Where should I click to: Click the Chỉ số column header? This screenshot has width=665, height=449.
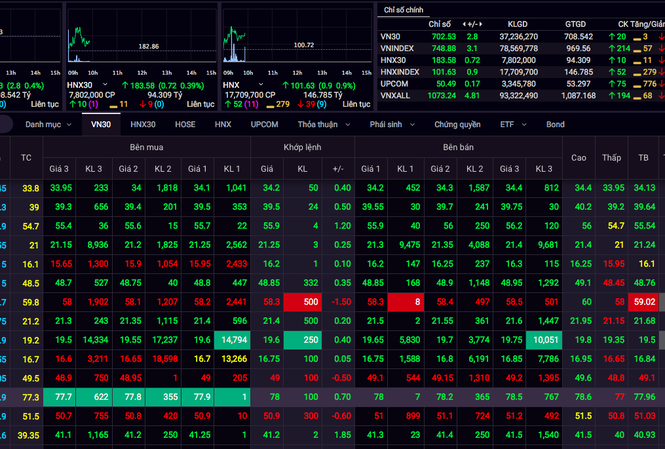pos(439,24)
